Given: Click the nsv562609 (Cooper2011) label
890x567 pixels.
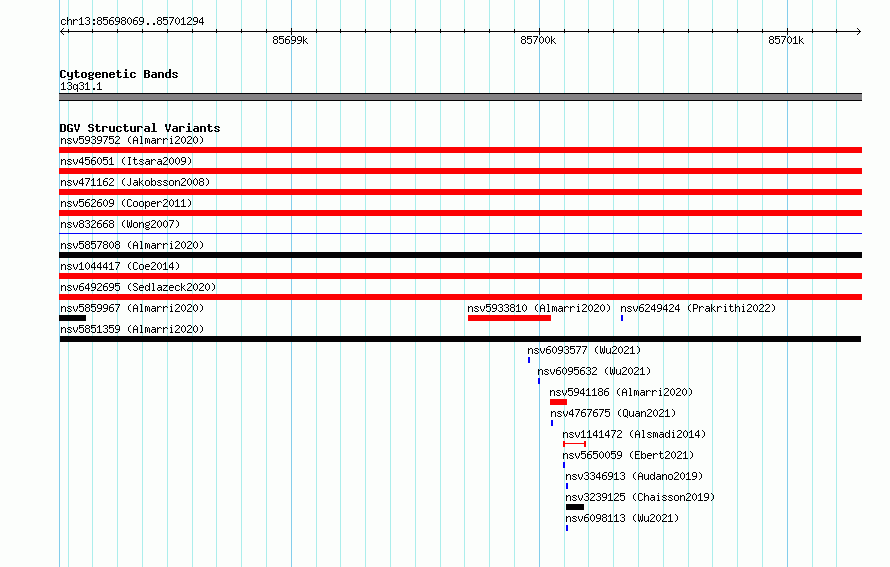Looking at the screenshot, I should coord(126,203).
